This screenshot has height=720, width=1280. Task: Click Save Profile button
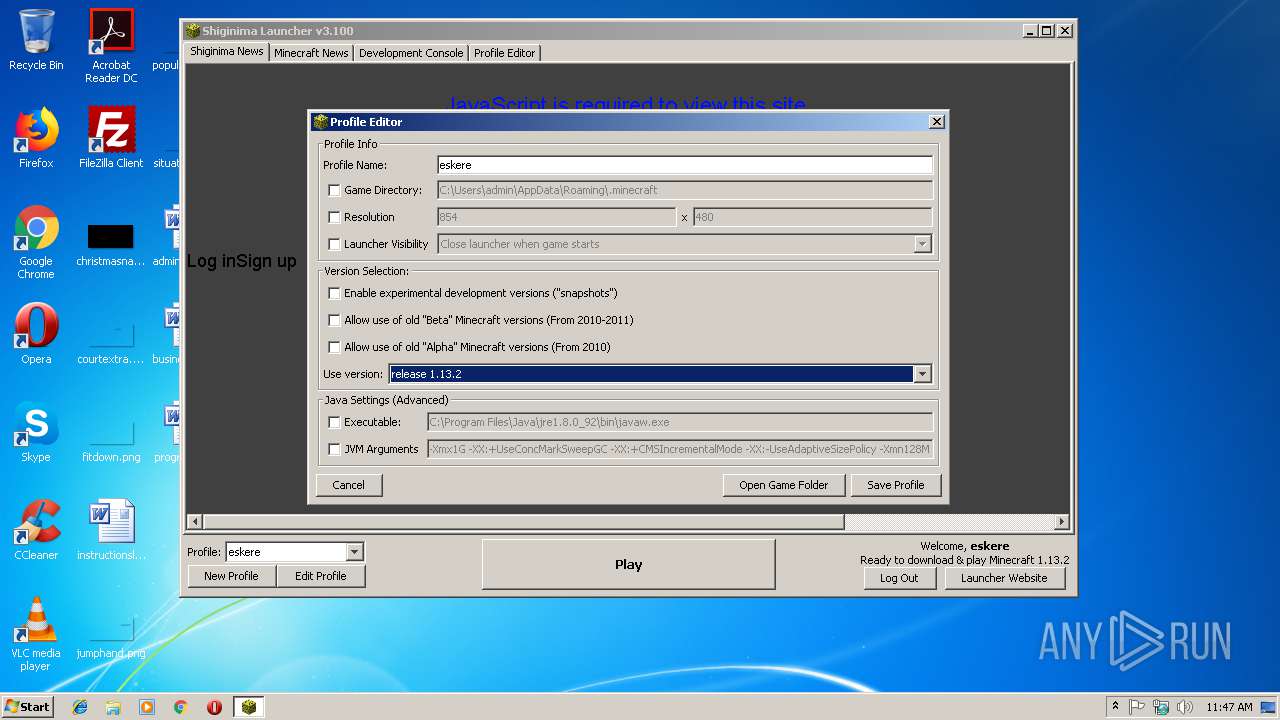tap(896, 485)
